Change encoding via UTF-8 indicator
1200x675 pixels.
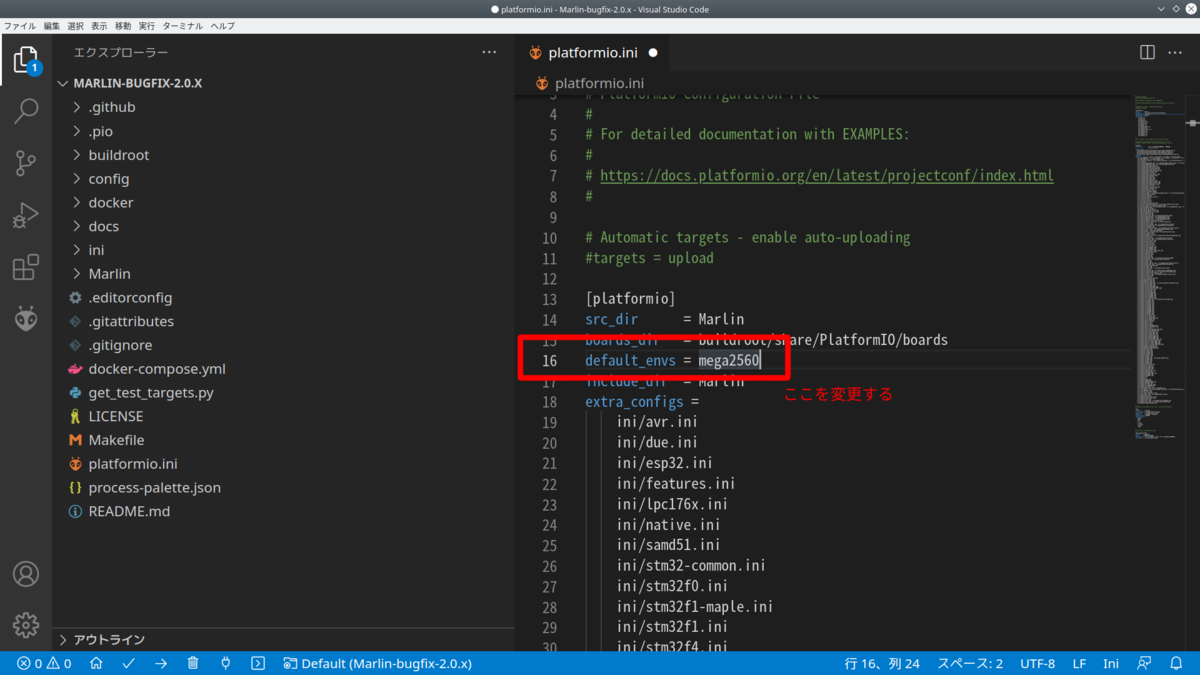click(1038, 663)
